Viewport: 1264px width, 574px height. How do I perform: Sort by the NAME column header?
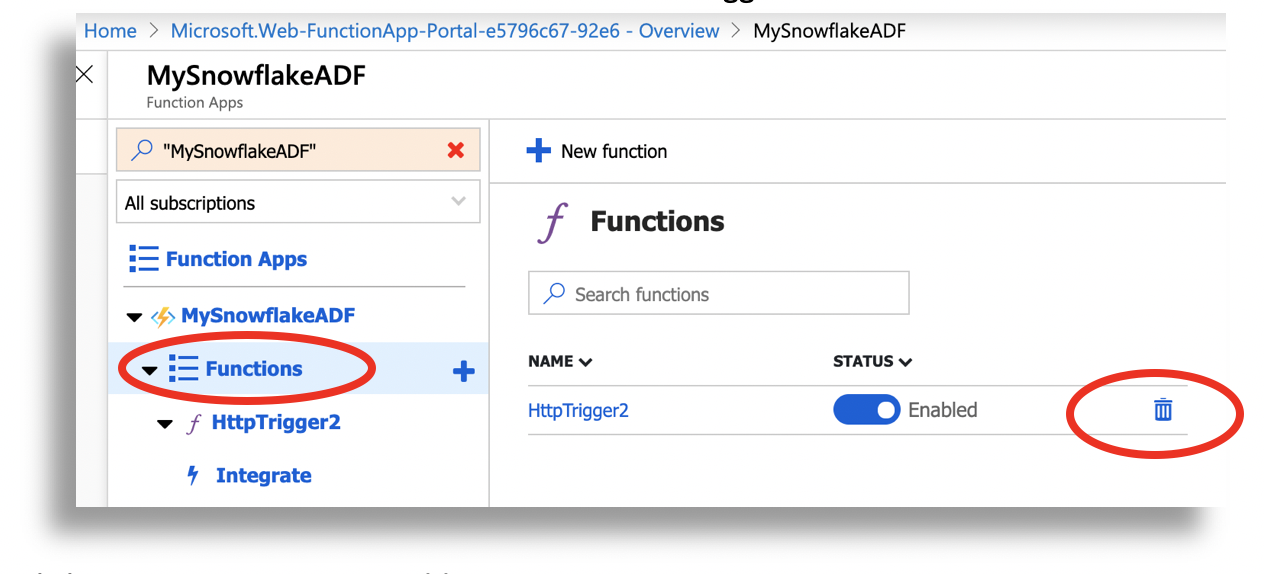[560, 361]
